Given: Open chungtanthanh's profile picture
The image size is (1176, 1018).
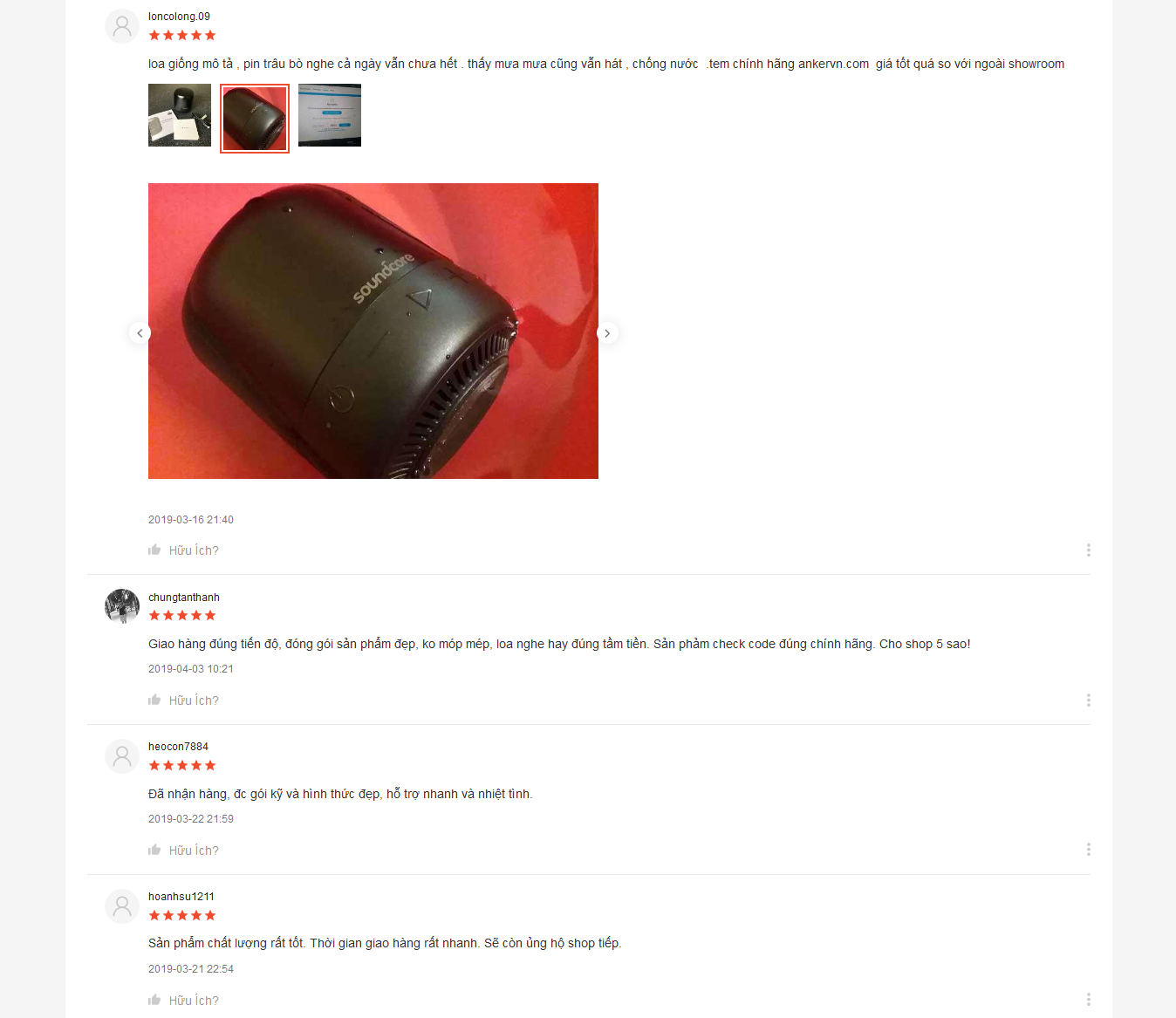Looking at the screenshot, I should tap(122, 606).
